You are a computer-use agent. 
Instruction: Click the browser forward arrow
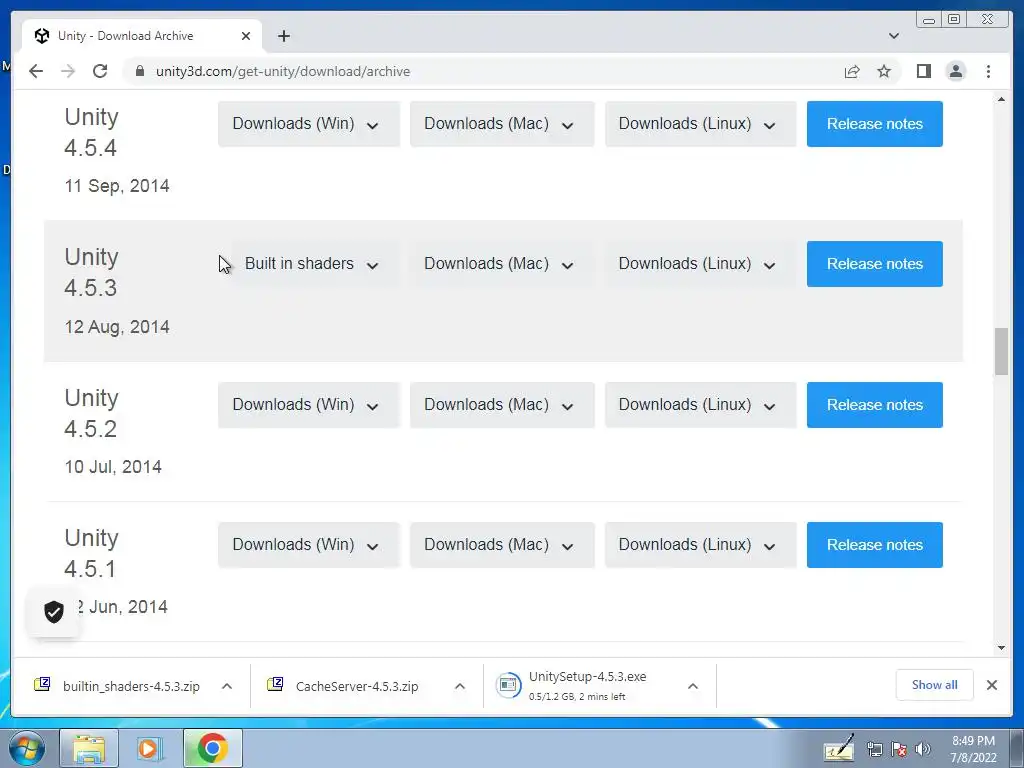[x=68, y=71]
